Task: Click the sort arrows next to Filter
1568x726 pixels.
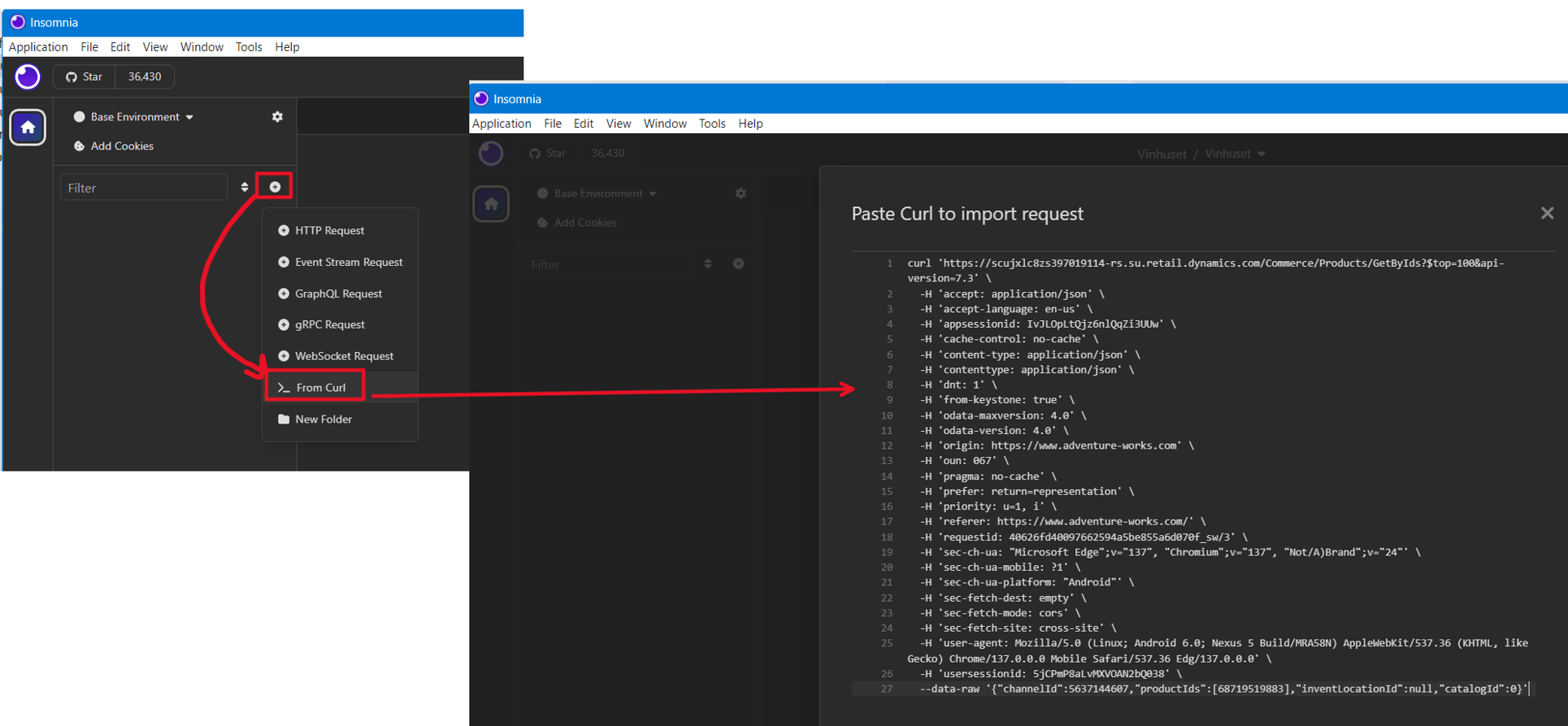Action: [245, 187]
